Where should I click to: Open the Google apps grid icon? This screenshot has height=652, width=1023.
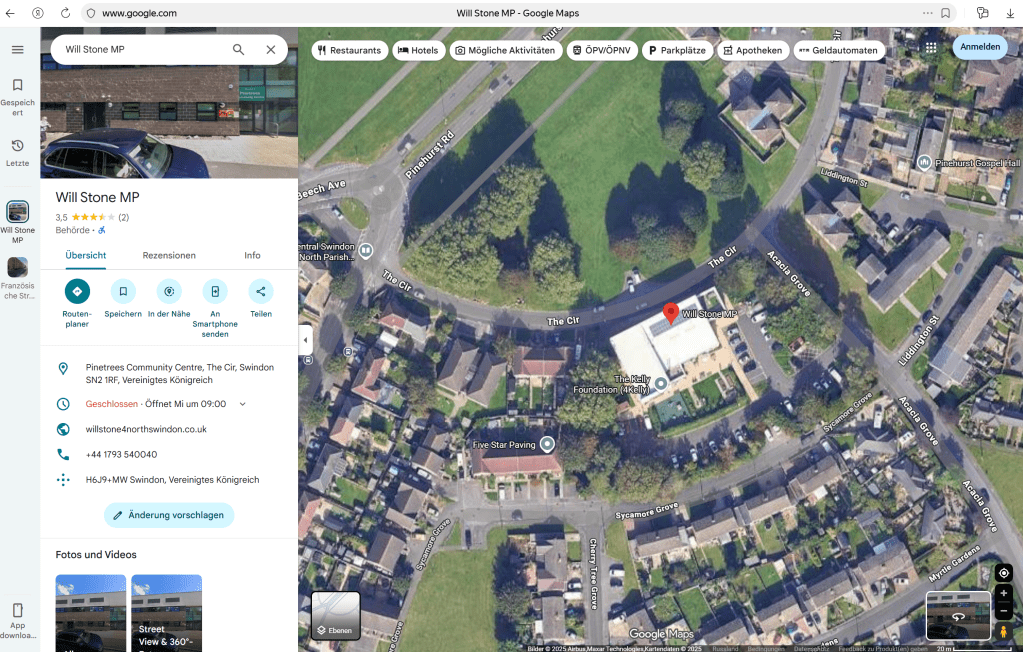[931, 47]
